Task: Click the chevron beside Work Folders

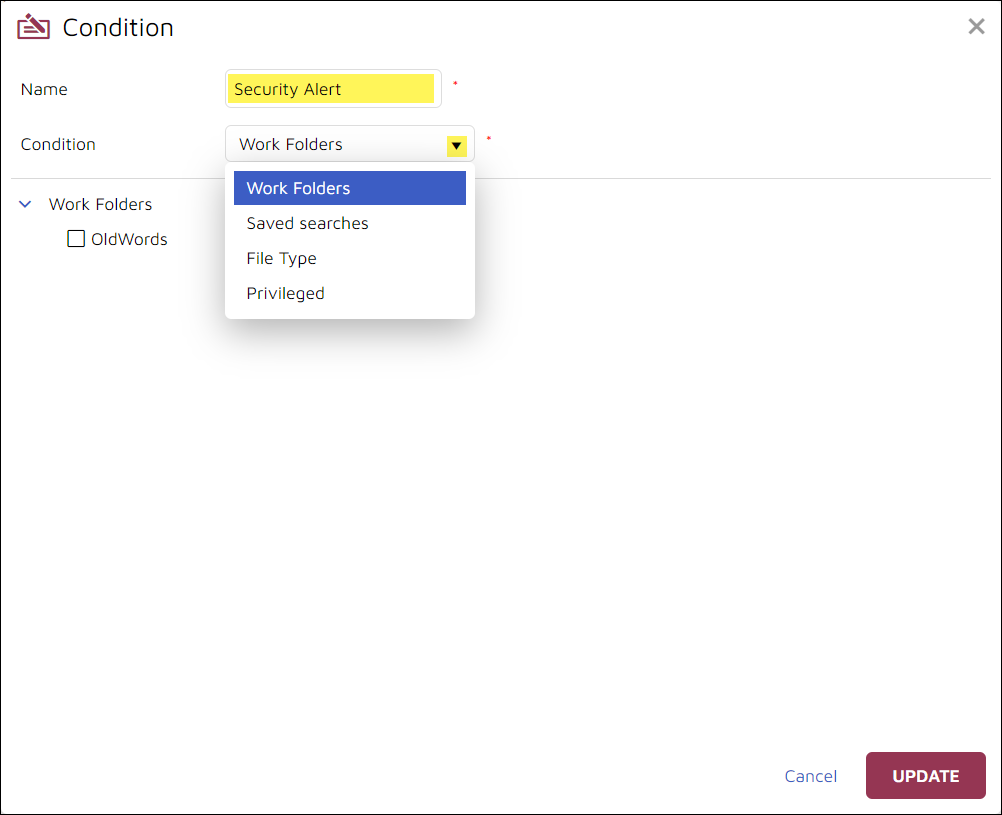Action: coord(25,204)
